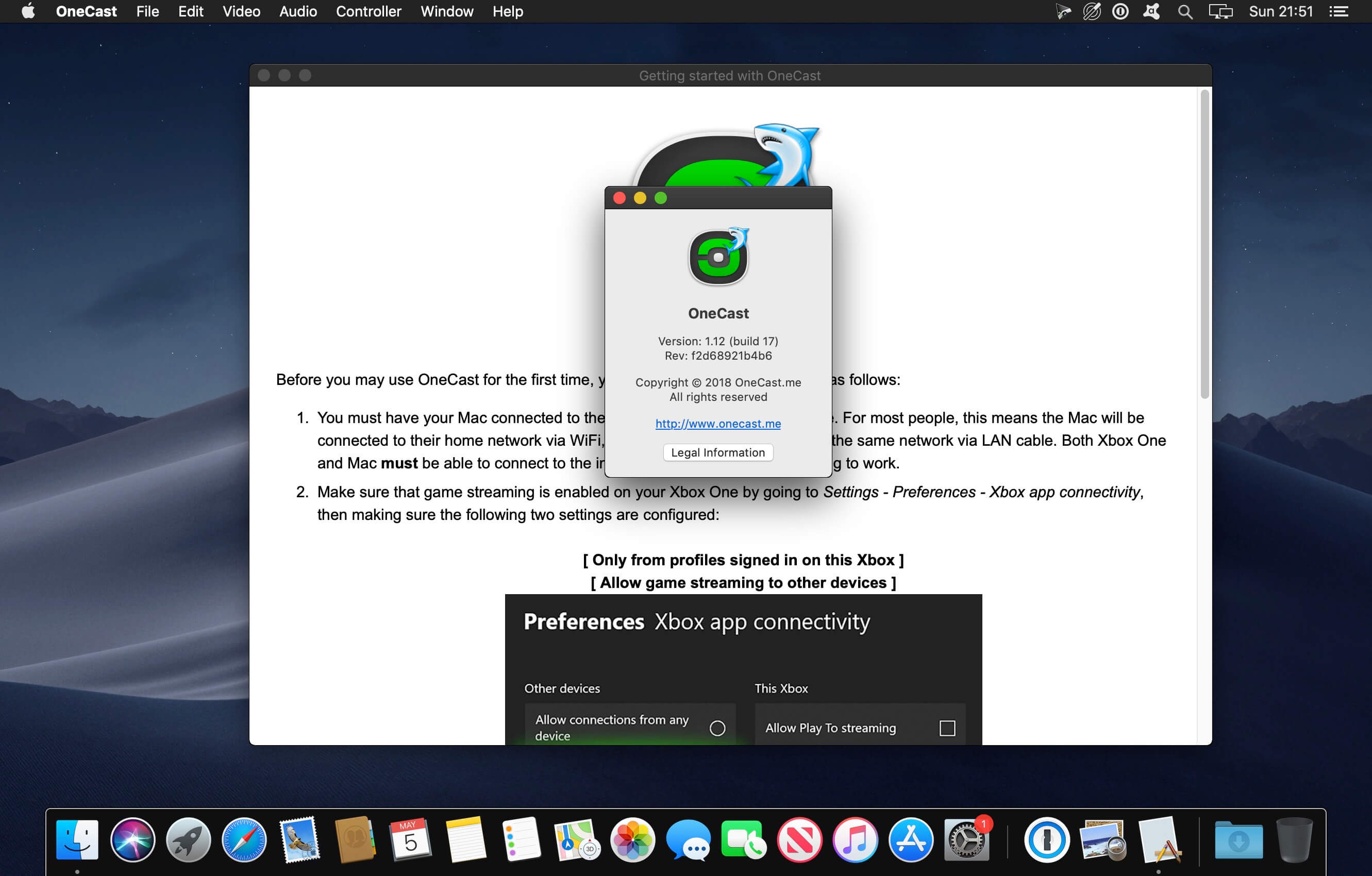
Task: Open Safari from the dock
Action: coord(244,839)
